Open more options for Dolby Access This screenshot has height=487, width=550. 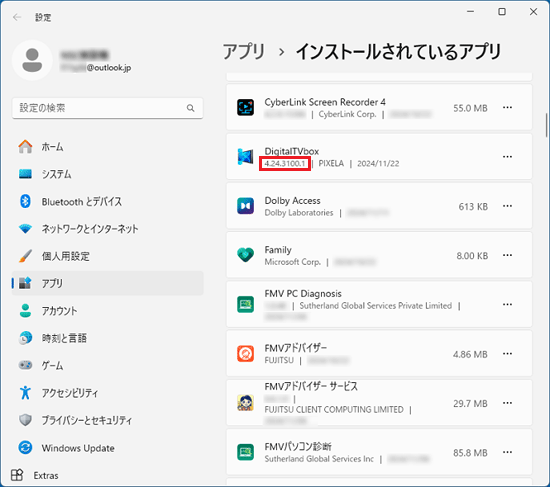(507, 206)
